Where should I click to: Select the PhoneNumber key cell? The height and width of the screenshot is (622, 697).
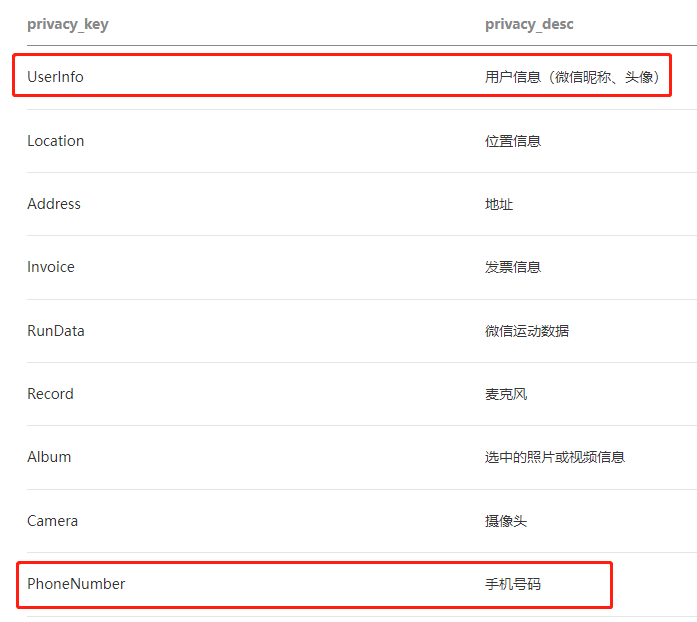point(76,584)
